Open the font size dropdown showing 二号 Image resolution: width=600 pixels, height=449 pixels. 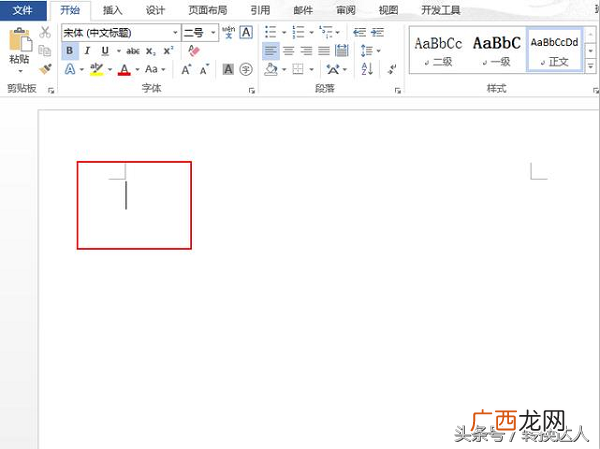(x=213, y=33)
